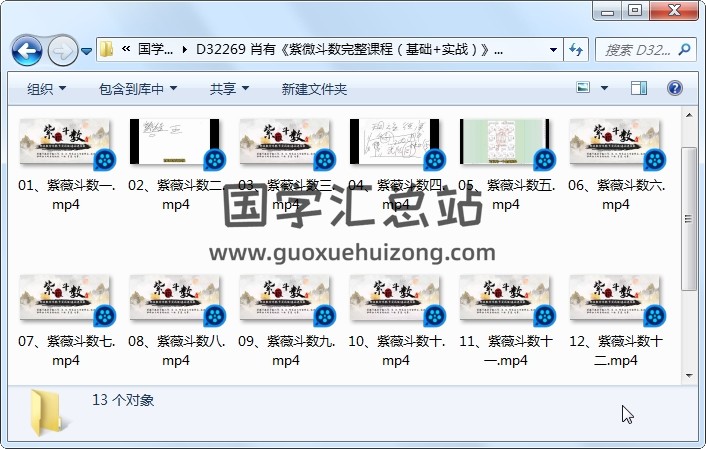Click the vertical scrollbar of file list
This screenshot has width=706, height=449.
pos(689,220)
